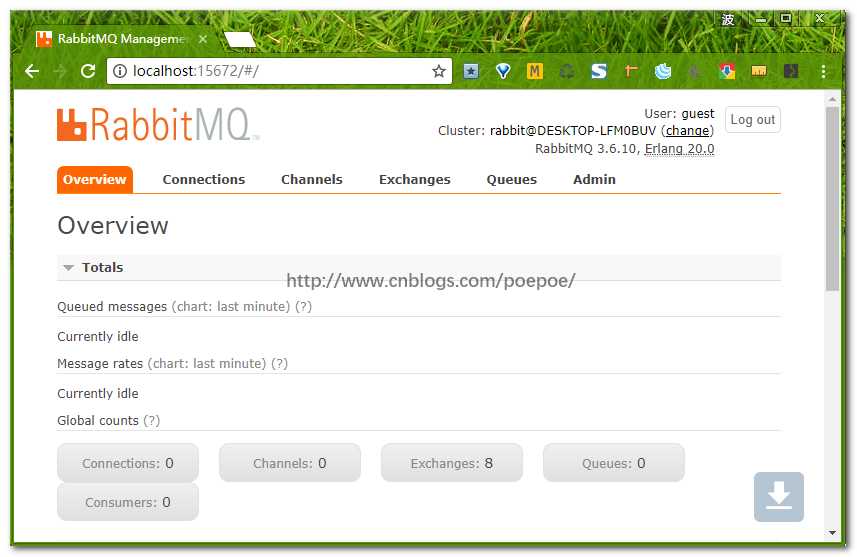Click the blue download arrow button
857x557 pixels.
pos(778,496)
